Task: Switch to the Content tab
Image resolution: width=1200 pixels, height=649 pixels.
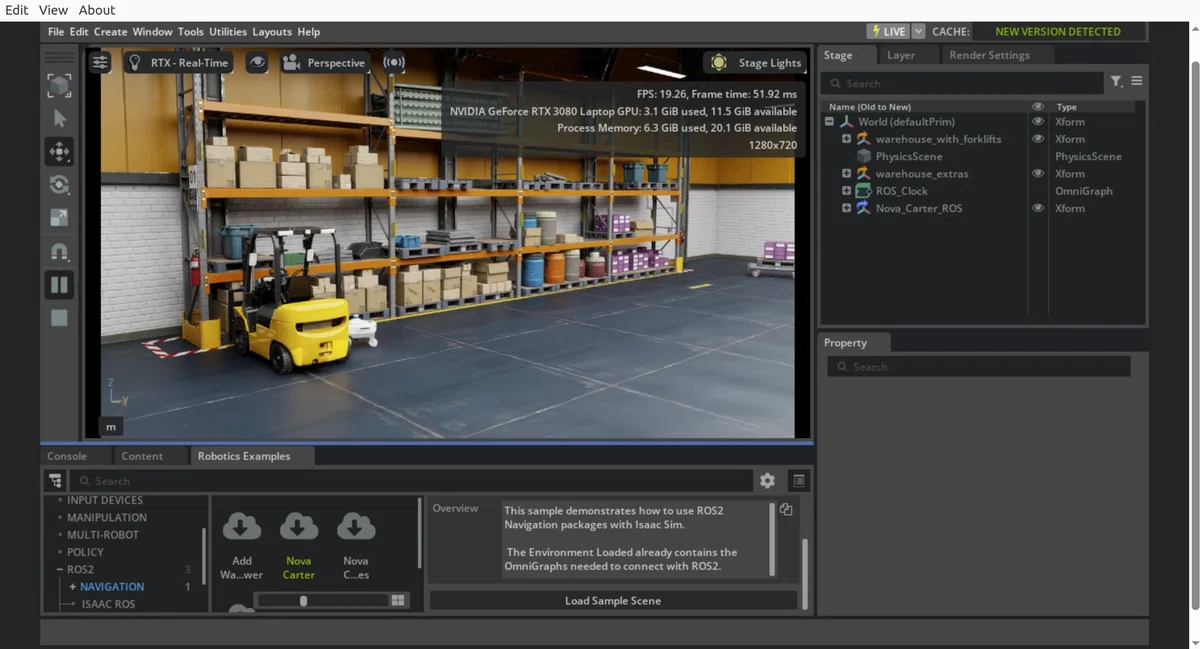Action: tap(142, 456)
